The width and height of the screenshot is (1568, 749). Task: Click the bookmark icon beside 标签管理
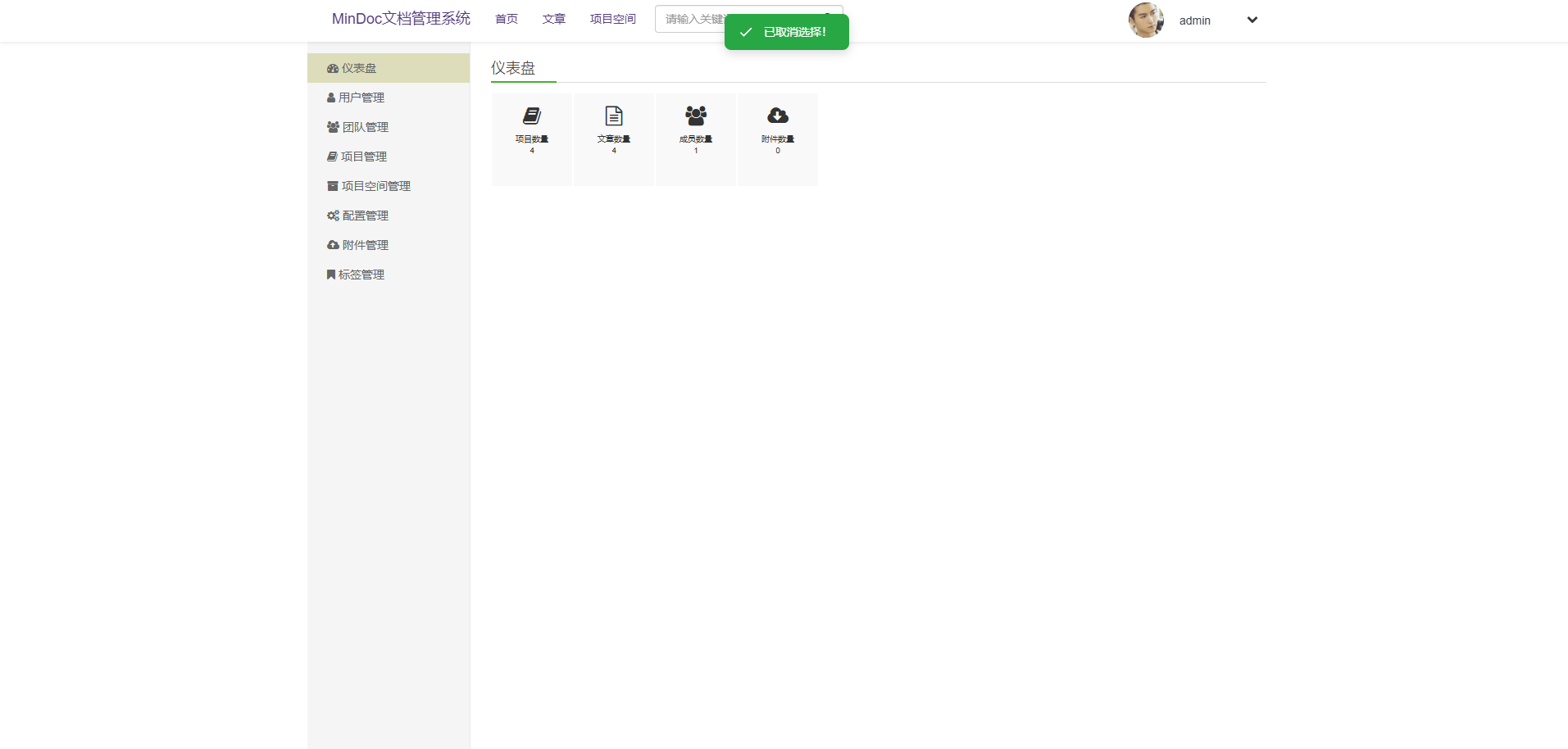click(331, 275)
